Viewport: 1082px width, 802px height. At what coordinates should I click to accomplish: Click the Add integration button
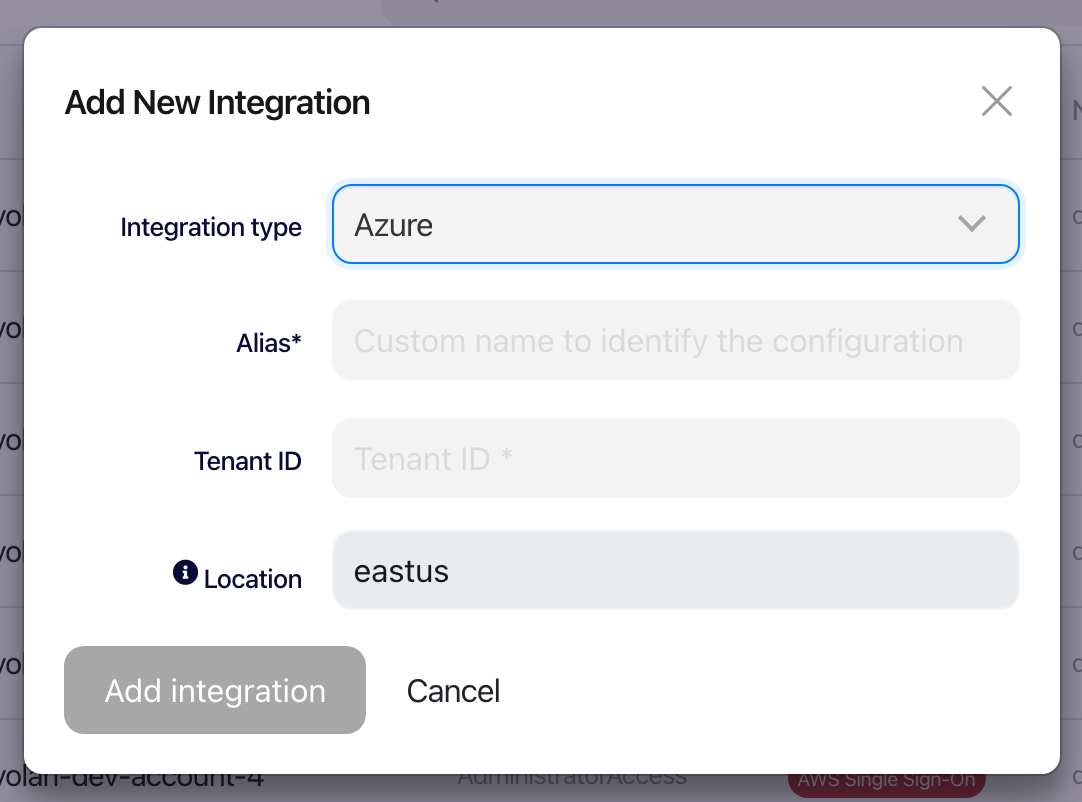(x=214, y=690)
